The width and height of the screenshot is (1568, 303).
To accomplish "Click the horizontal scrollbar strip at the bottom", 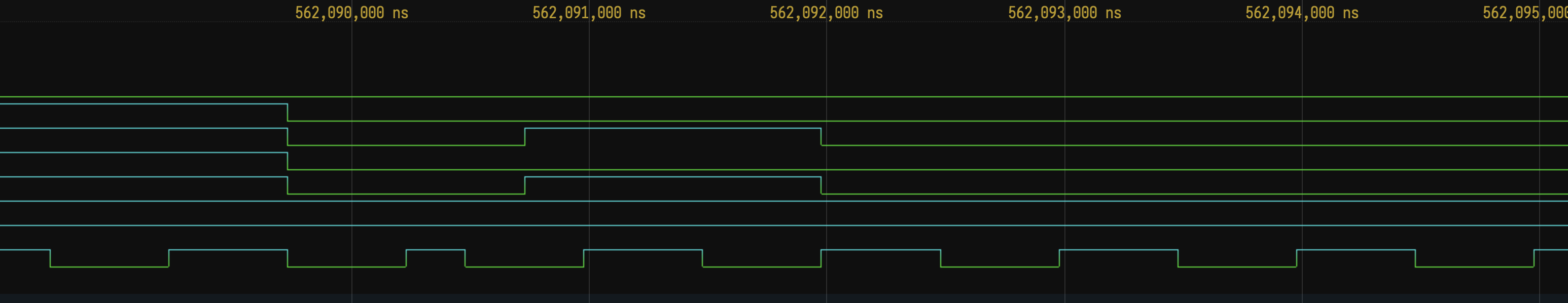I will tap(784, 298).
